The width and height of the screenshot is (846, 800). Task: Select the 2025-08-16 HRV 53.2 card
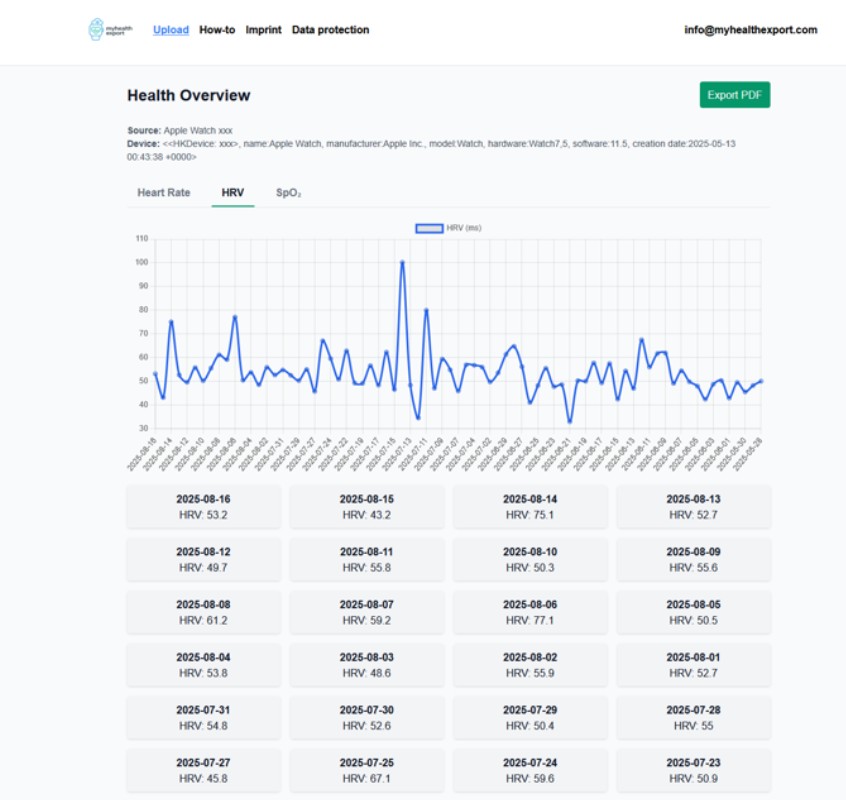tap(204, 506)
